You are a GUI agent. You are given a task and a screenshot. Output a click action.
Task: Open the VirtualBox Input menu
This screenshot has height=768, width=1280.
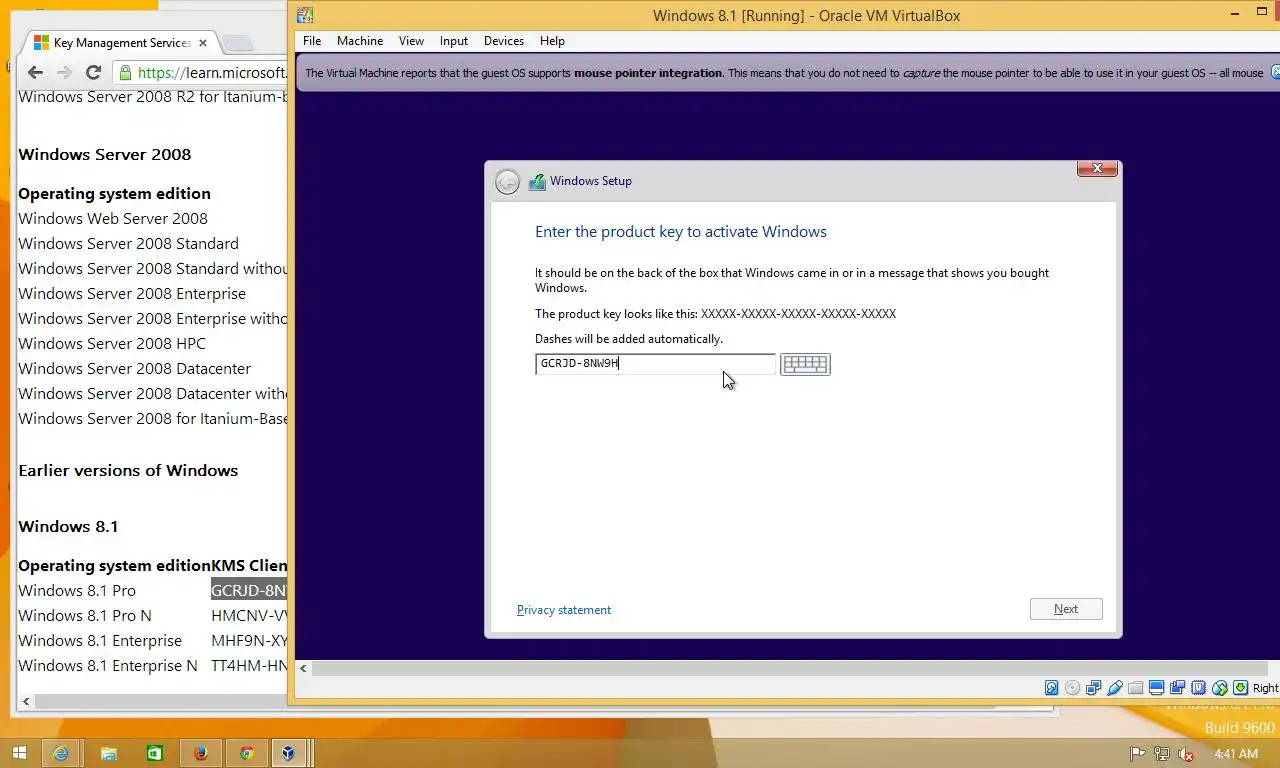click(454, 41)
